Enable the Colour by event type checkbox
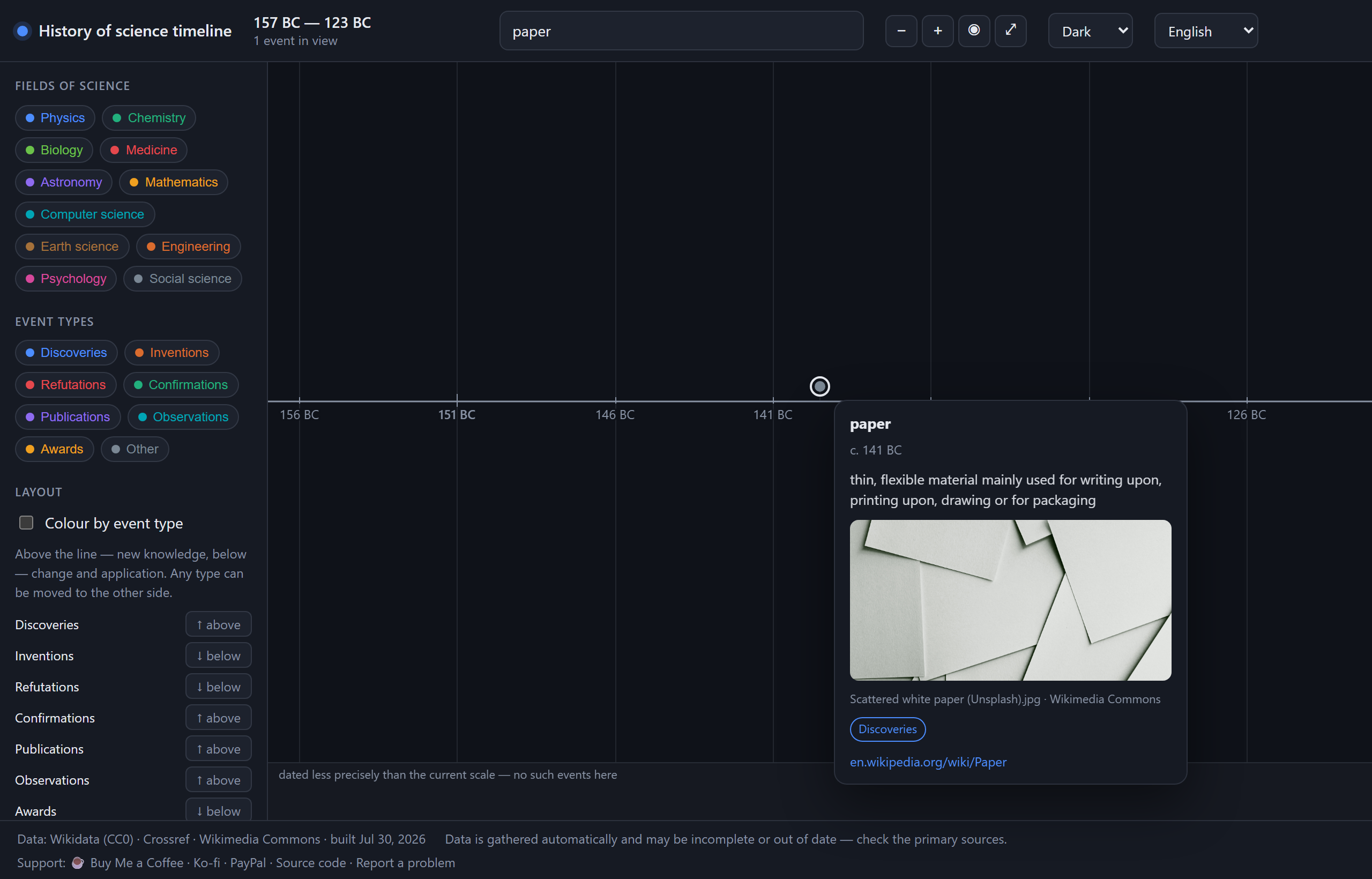 click(x=26, y=523)
